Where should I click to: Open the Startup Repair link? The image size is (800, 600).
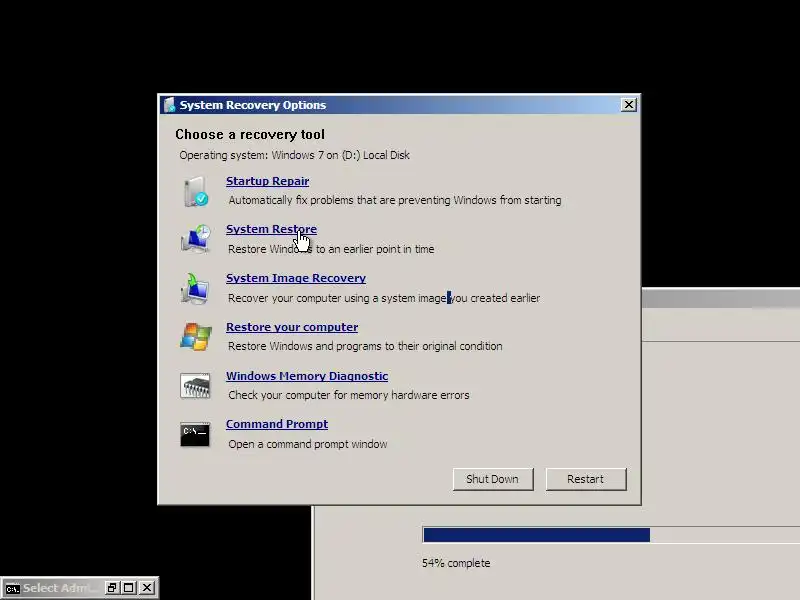pos(267,181)
